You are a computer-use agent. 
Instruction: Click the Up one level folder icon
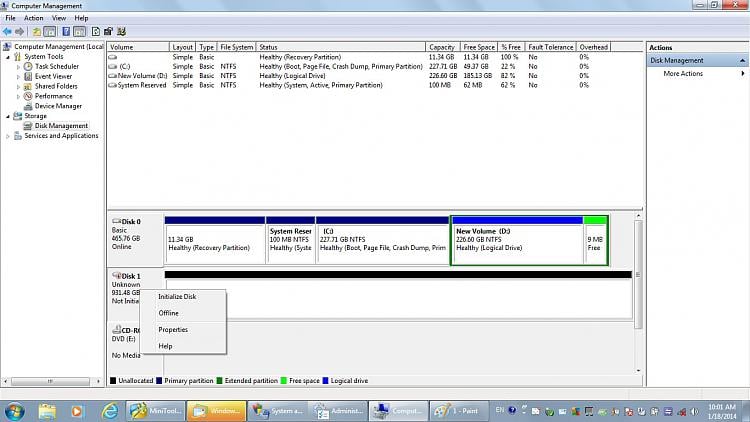[36, 32]
